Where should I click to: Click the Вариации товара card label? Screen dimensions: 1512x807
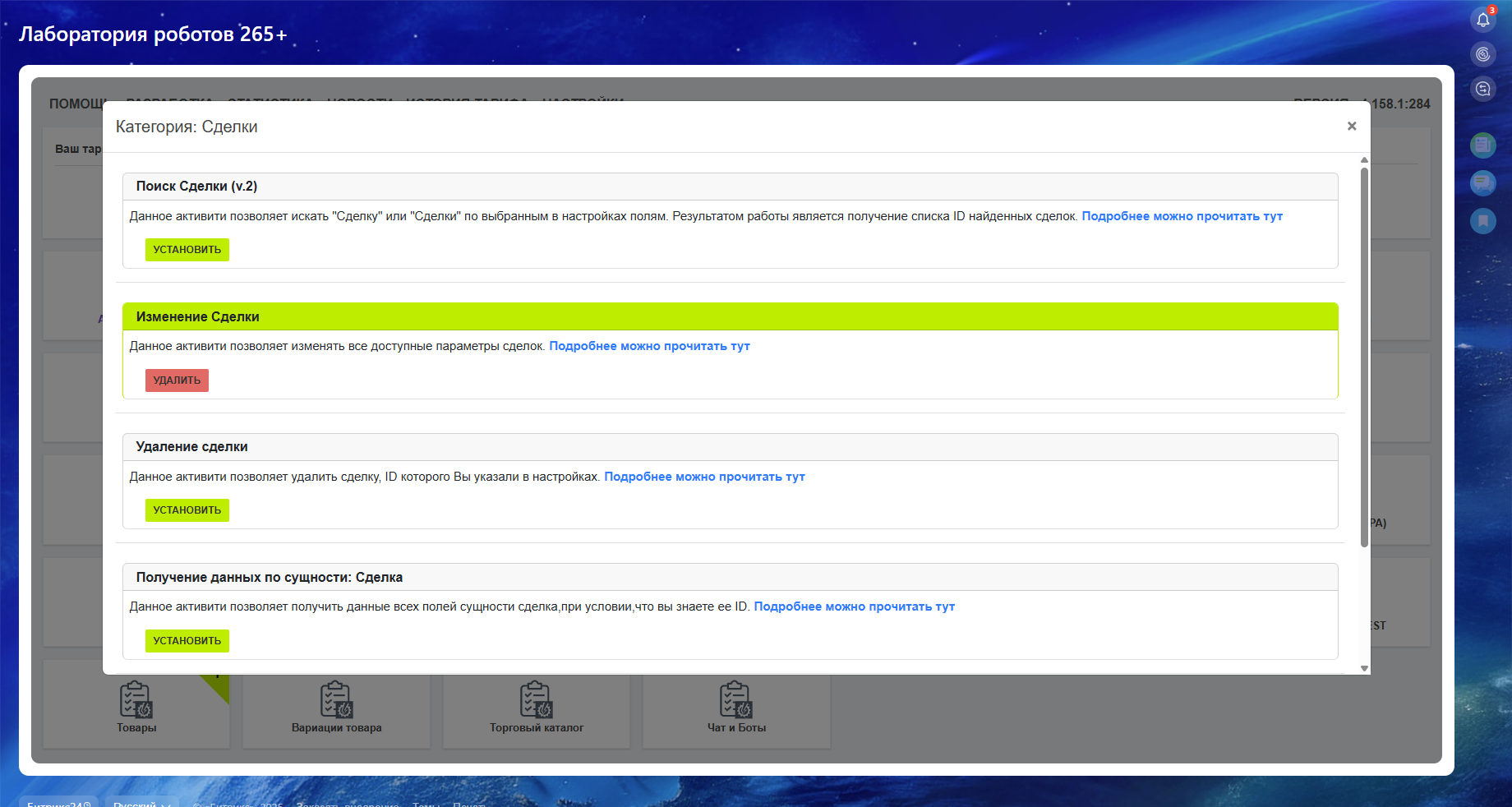coord(337,728)
